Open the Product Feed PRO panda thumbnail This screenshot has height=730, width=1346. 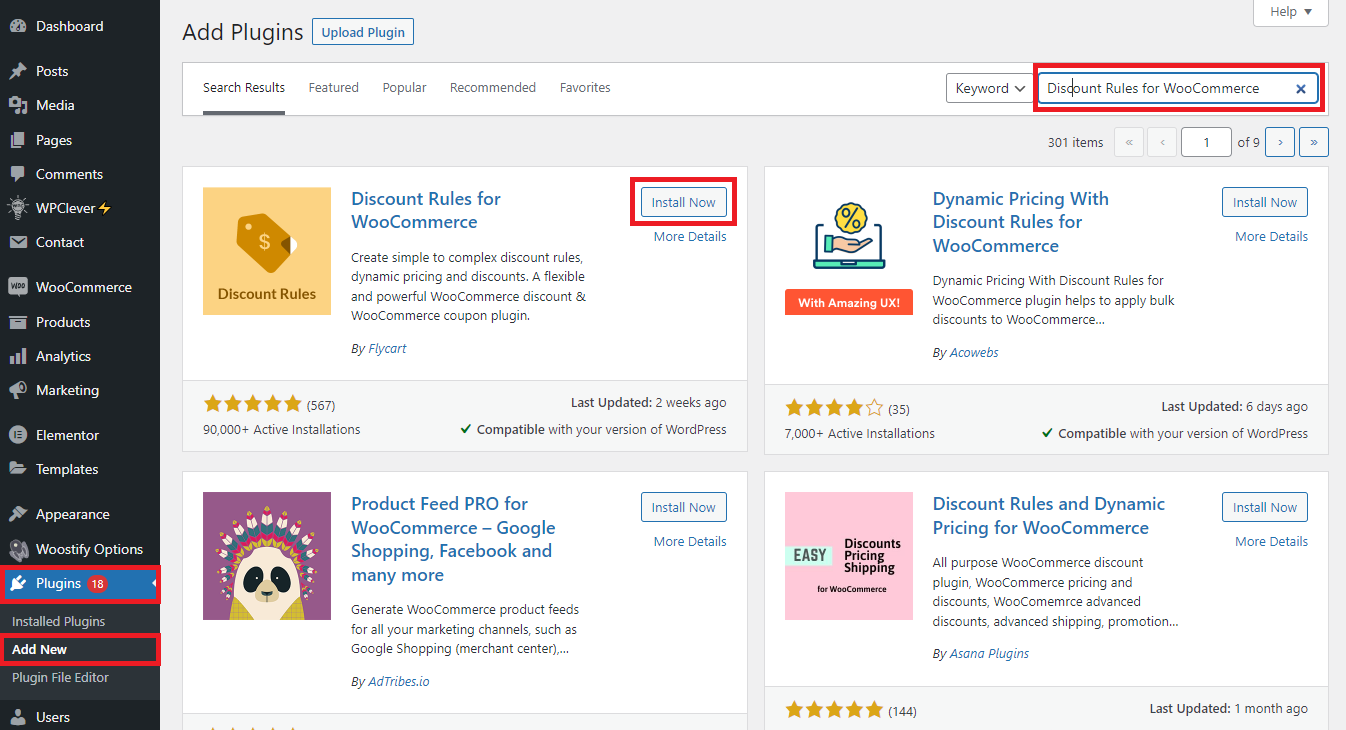tap(267, 556)
